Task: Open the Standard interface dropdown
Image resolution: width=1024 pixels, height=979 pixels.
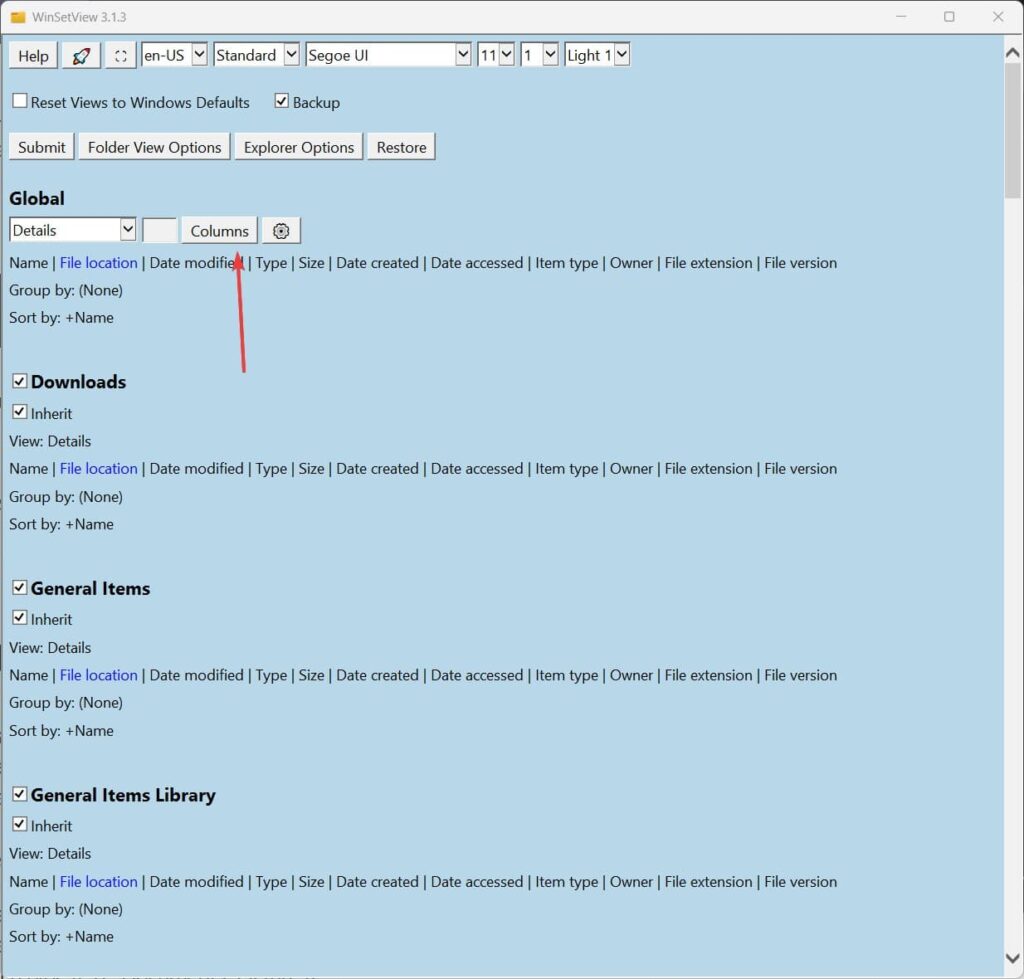Action: 256,55
